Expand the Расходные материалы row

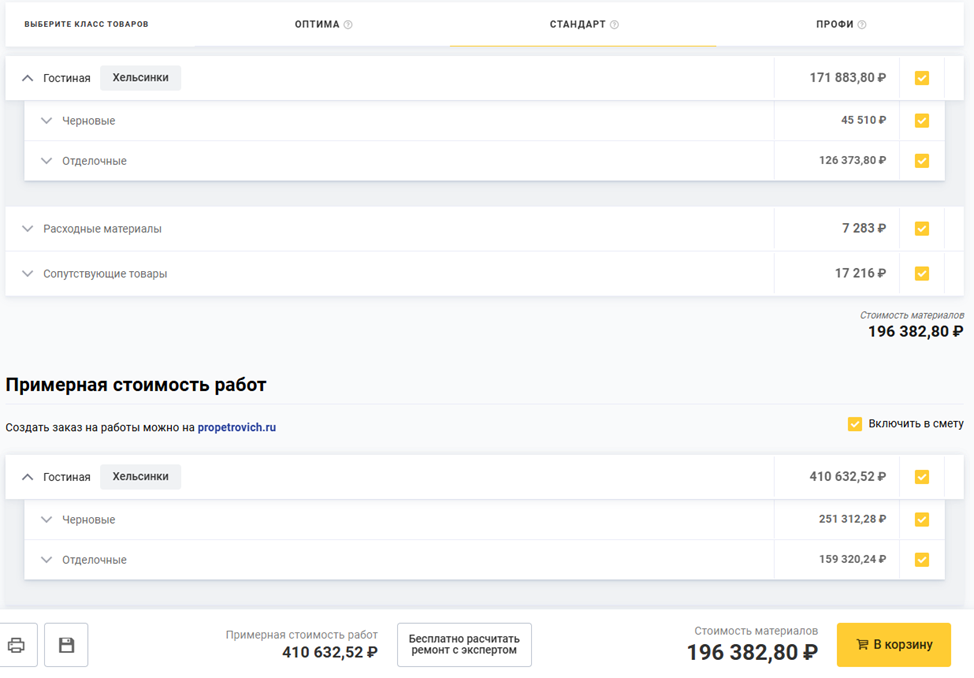28,229
